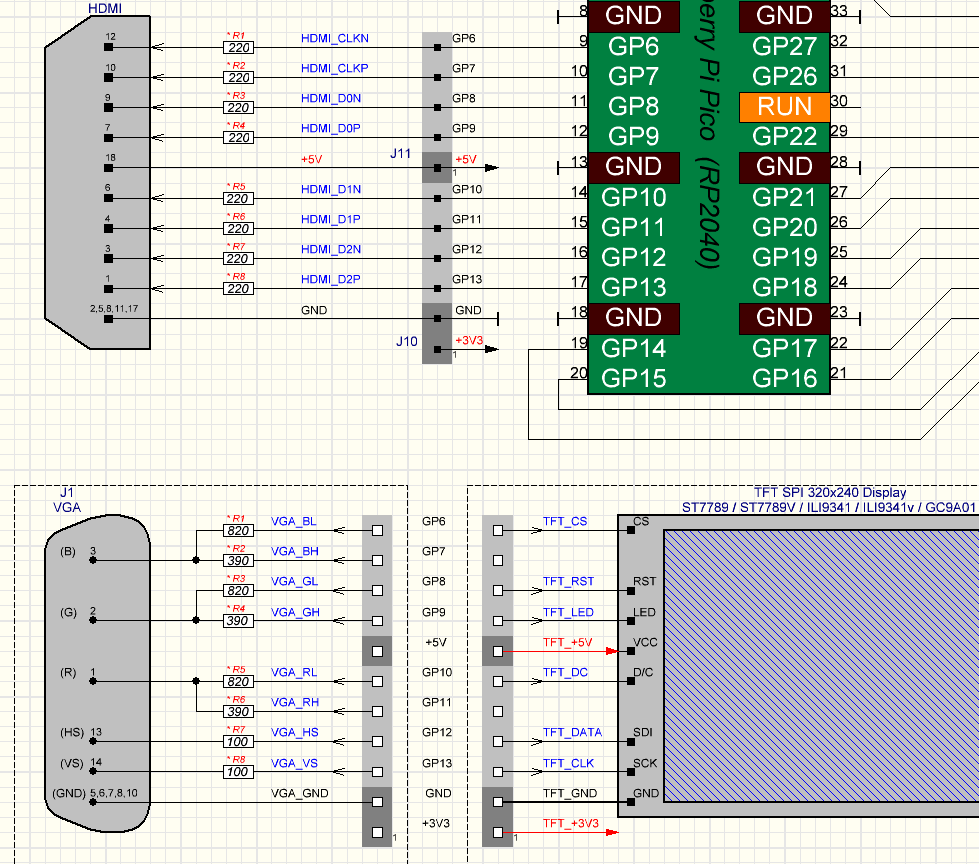This screenshot has width=979, height=864.
Task: Click the J11 designator label
Action: pyautogui.click(x=400, y=153)
